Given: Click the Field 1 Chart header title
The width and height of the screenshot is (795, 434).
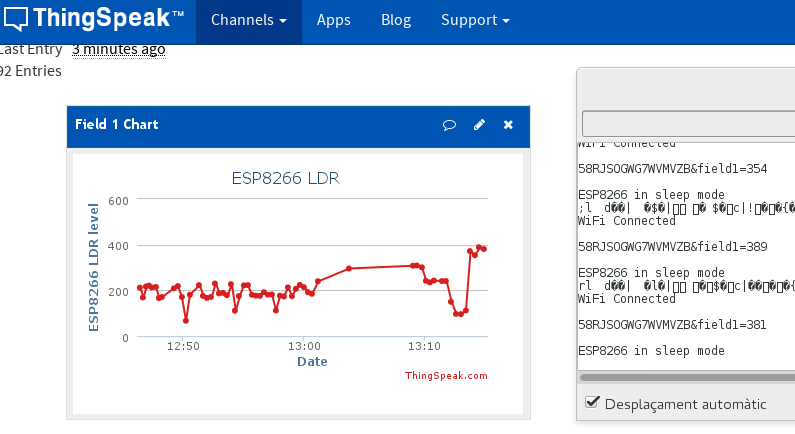Looking at the screenshot, I should click(117, 125).
